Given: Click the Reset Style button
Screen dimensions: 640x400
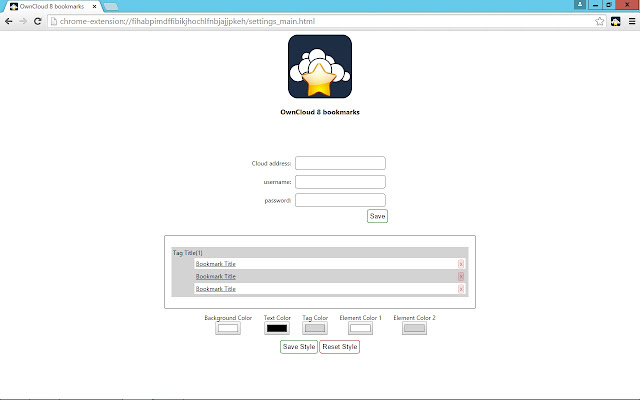Looking at the screenshot, I should tap(340, 347).
